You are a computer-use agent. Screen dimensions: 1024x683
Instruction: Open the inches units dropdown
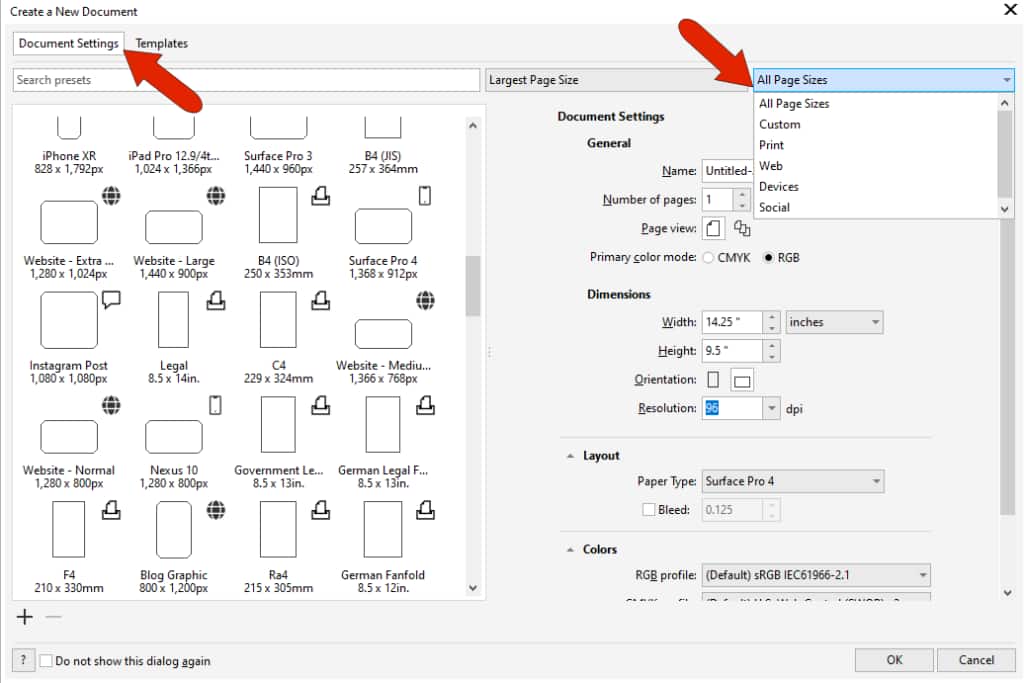(x=834, y=322)
